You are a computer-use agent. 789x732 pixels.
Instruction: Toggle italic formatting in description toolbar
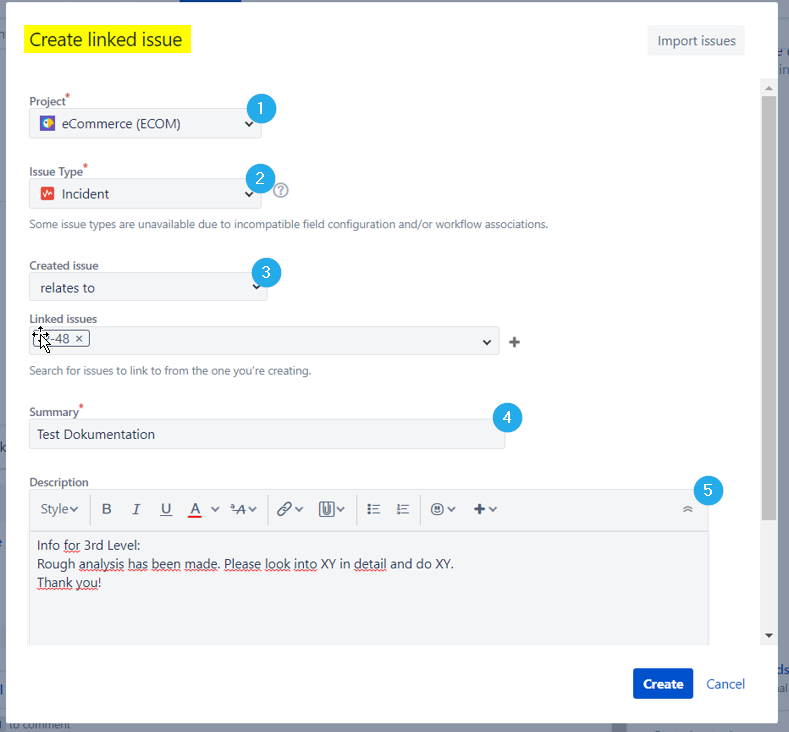137,509
